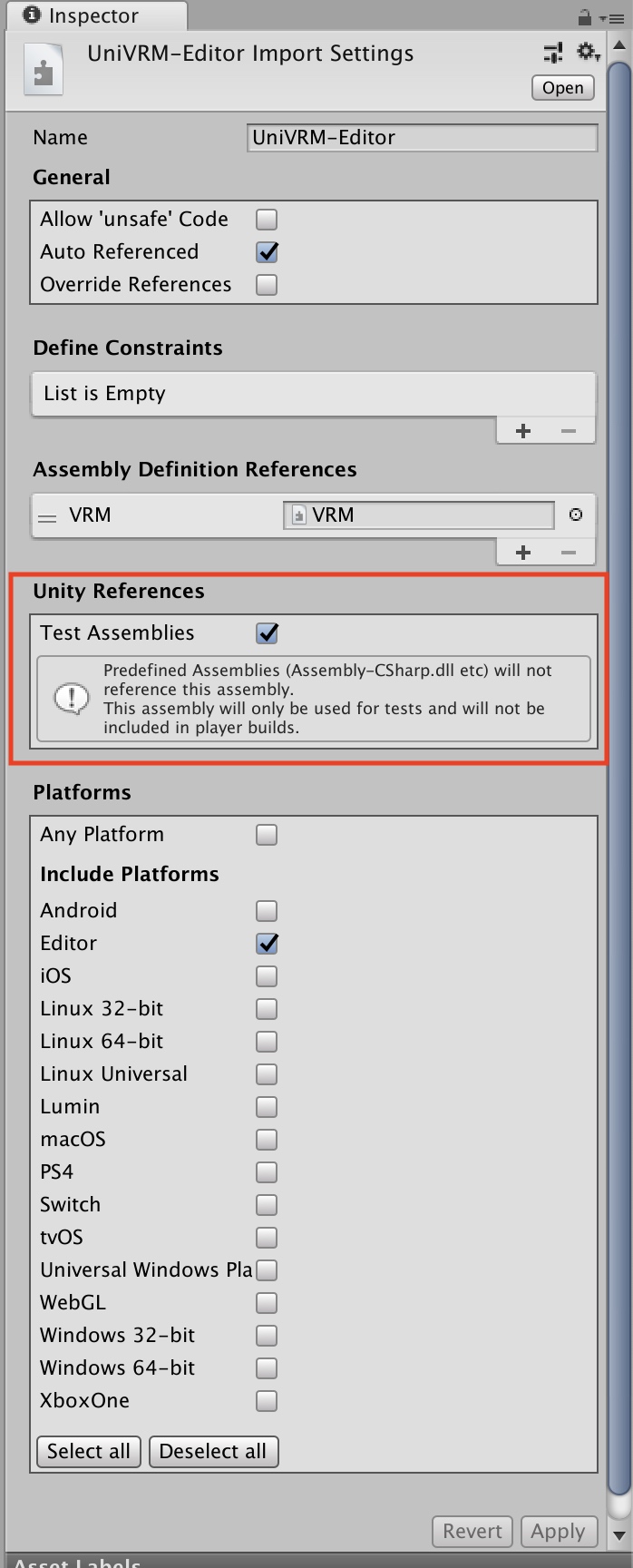Click the Name text field
The image size is (633, 1568).
tap(422, 138)
